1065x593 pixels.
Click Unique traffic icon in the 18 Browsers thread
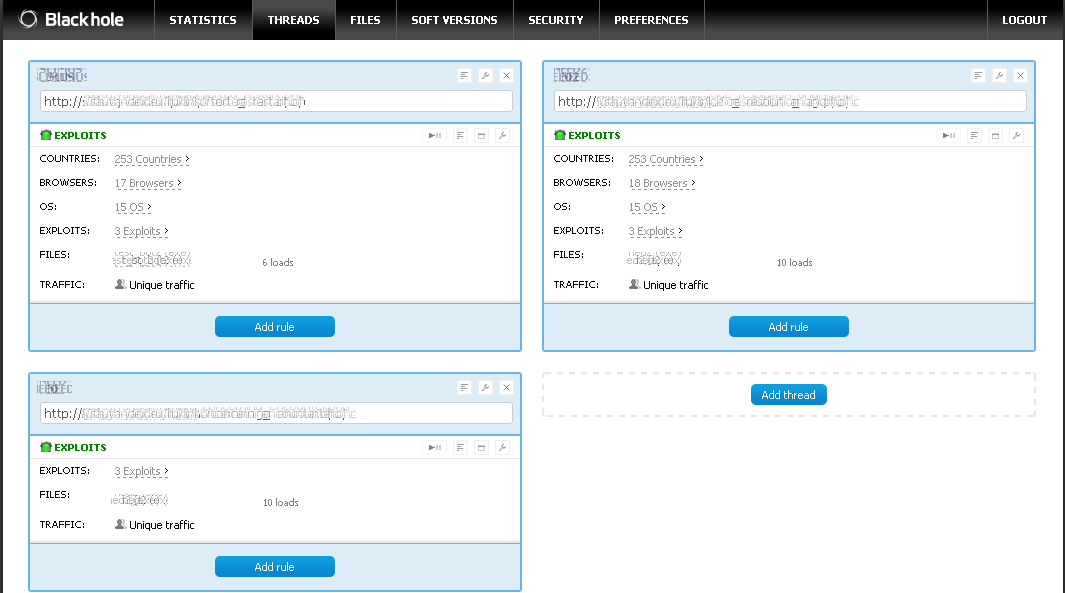coord(634,285)
